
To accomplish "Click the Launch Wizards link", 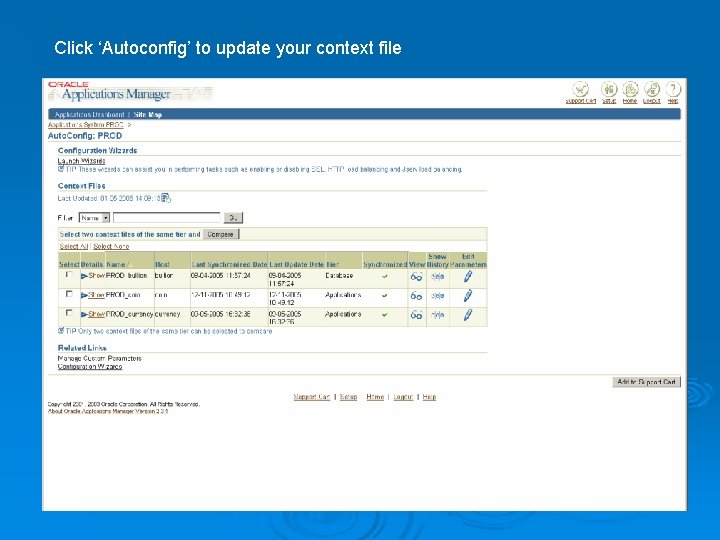I will click(81, 161).
